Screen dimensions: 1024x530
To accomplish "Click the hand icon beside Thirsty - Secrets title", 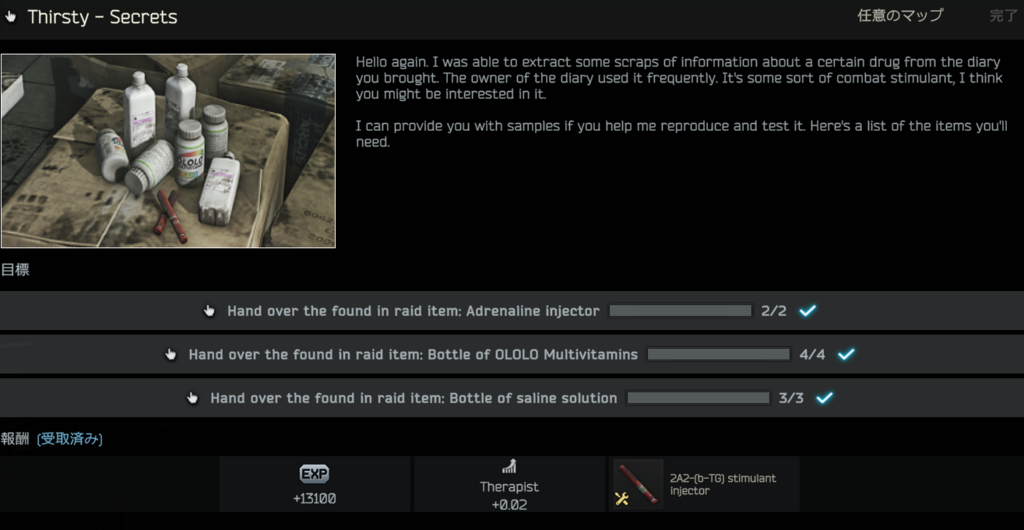I will coord(10,17).
